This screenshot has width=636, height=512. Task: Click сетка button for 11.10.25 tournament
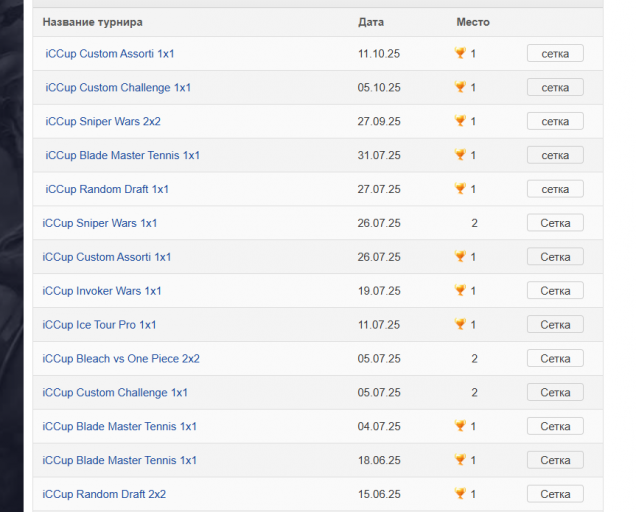555,53
